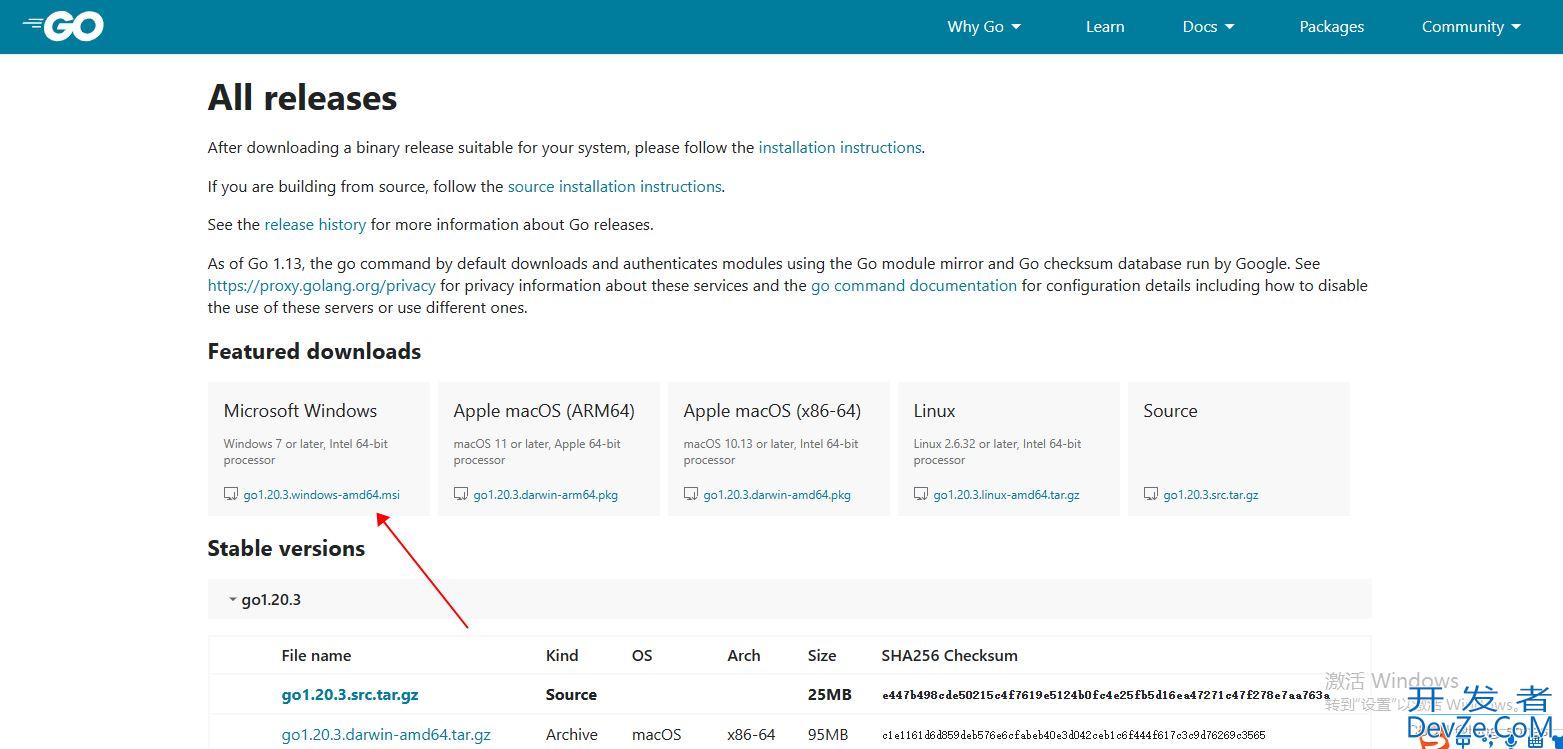Screen dimensions: 1563x749
Task: Open the release history link
Action: [x=315, y=224]
